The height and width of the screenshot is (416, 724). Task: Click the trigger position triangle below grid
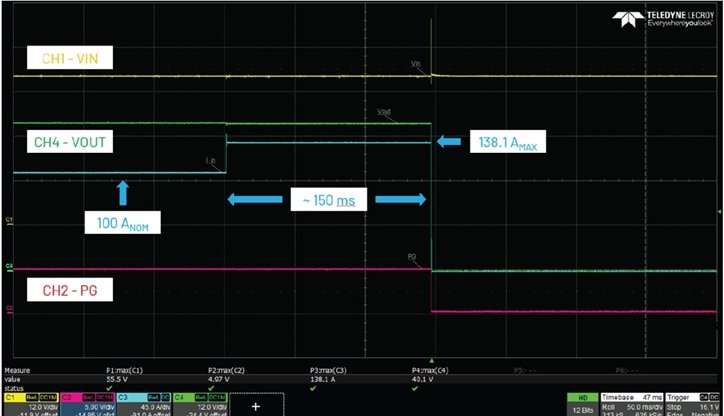tap(432, 360)
